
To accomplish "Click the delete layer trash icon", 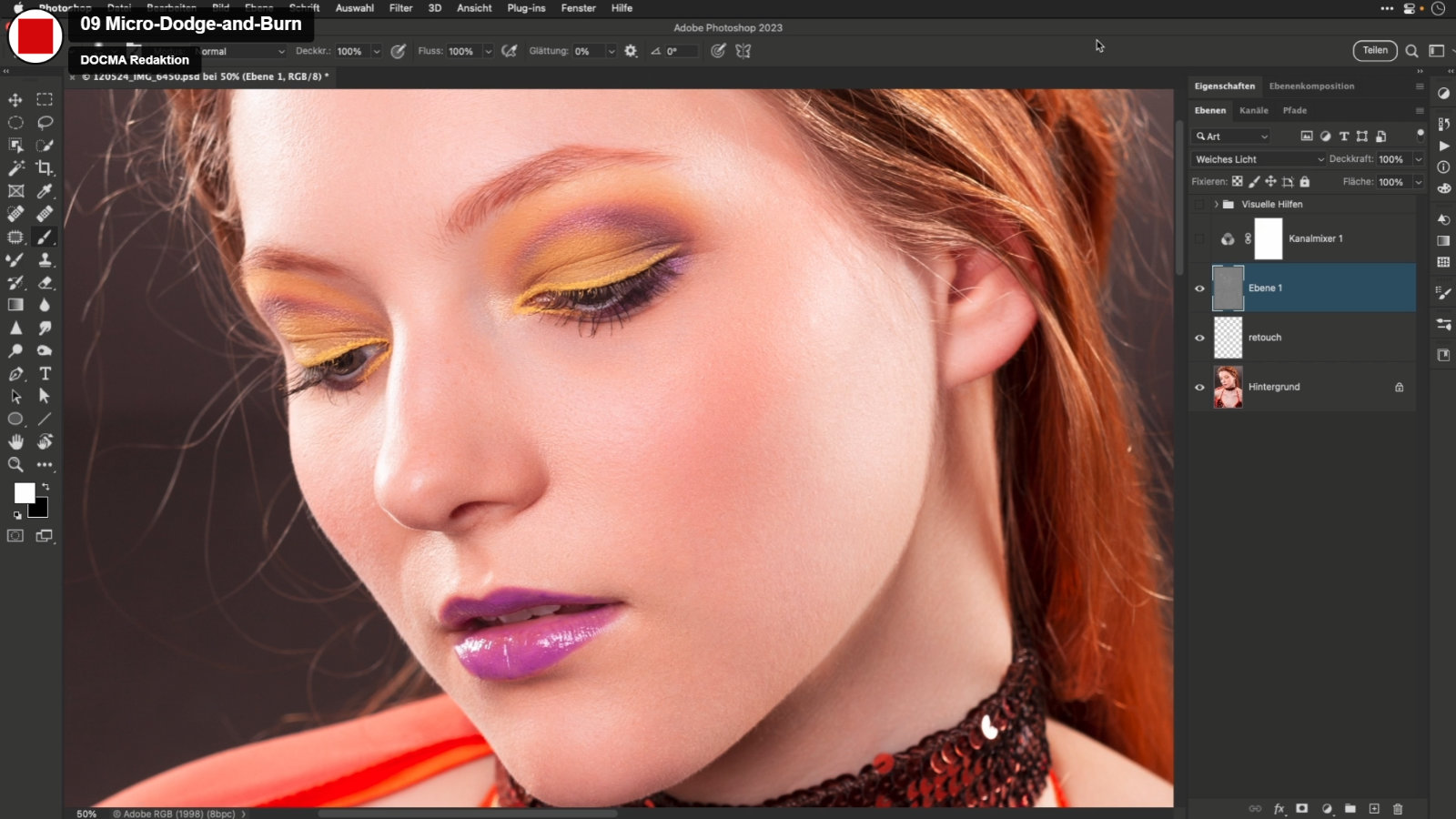I will coord(1398,808).
